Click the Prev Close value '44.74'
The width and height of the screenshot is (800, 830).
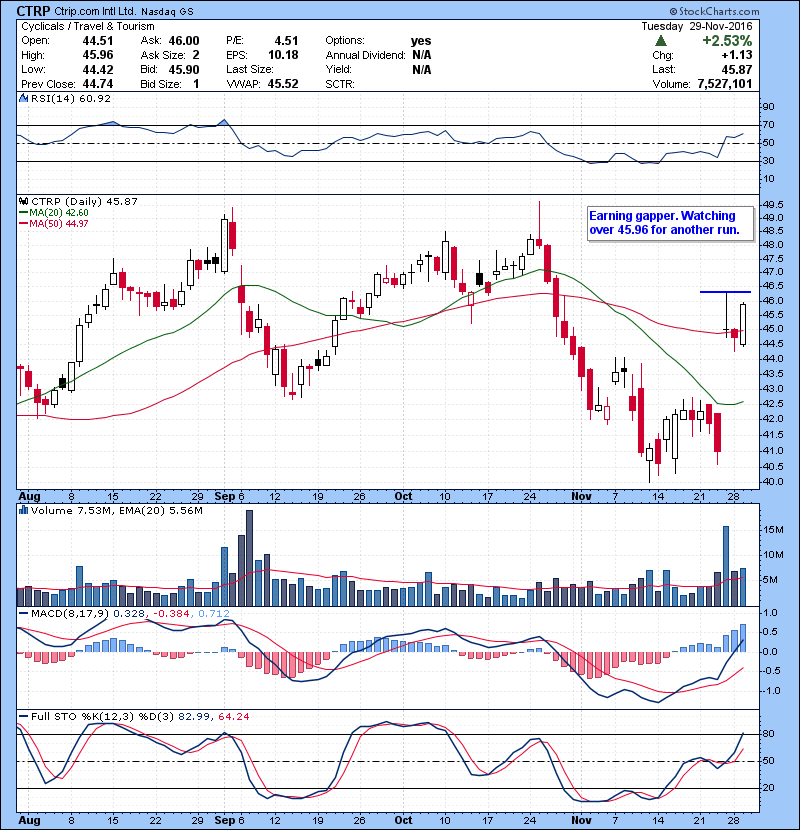[98, 84]
